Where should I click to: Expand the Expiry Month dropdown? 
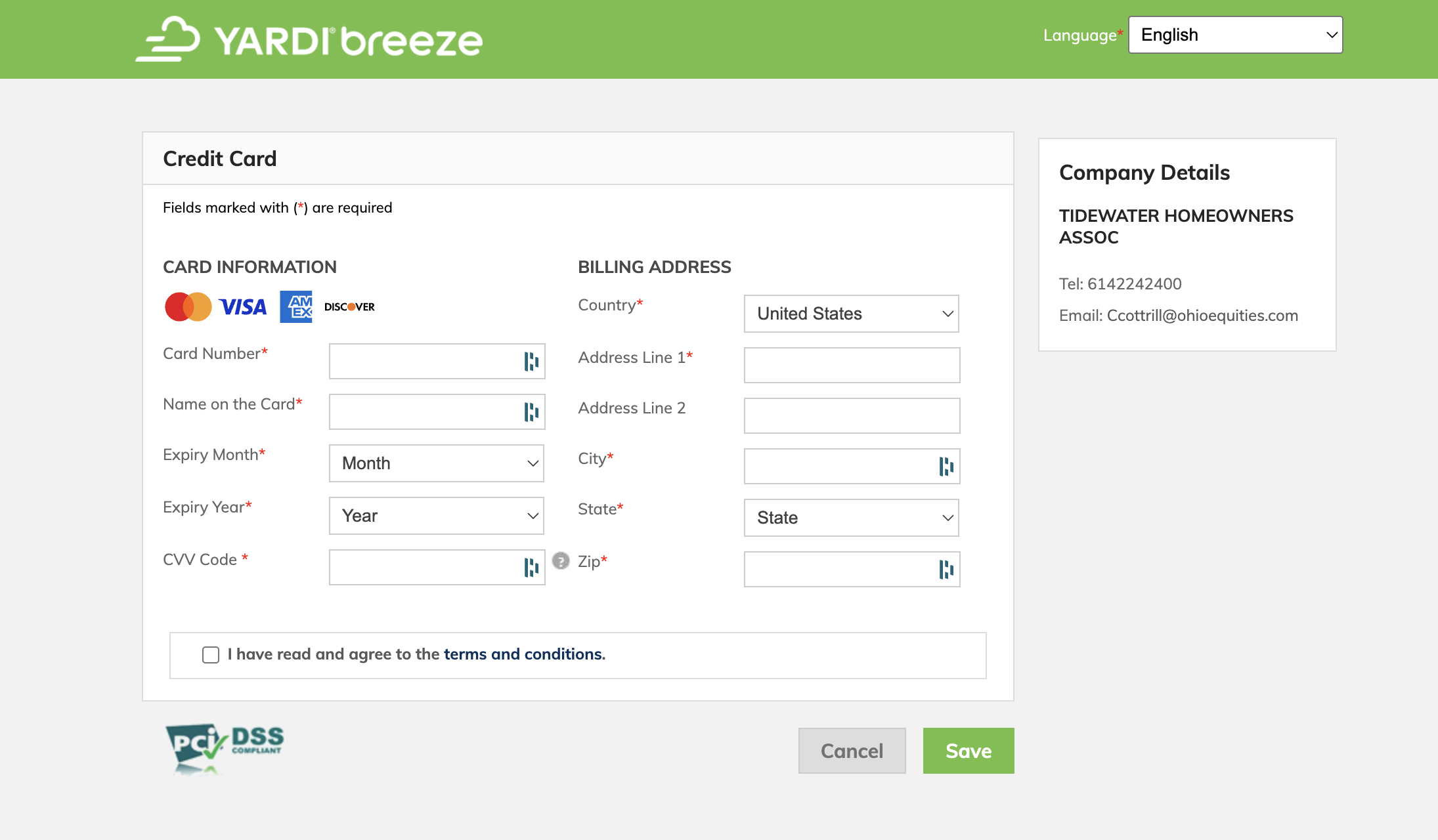(x=437, y=463)
